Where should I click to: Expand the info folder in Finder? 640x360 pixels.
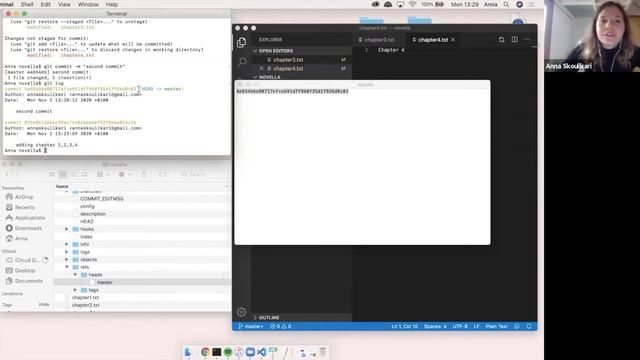(67, 244)
